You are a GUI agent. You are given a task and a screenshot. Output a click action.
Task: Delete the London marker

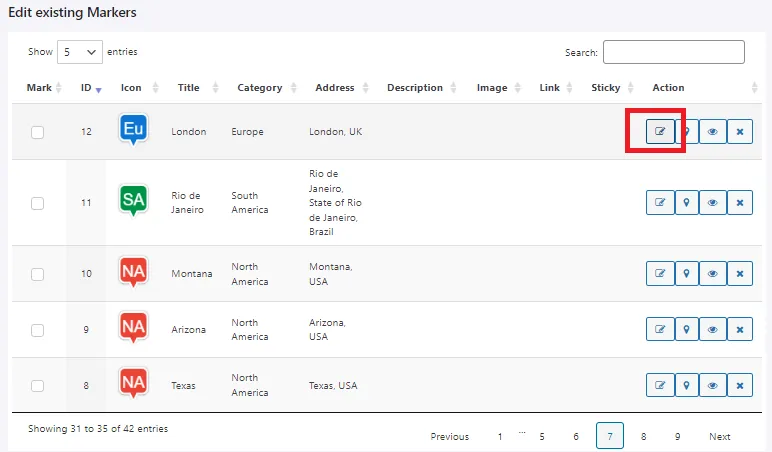(740, 131)
